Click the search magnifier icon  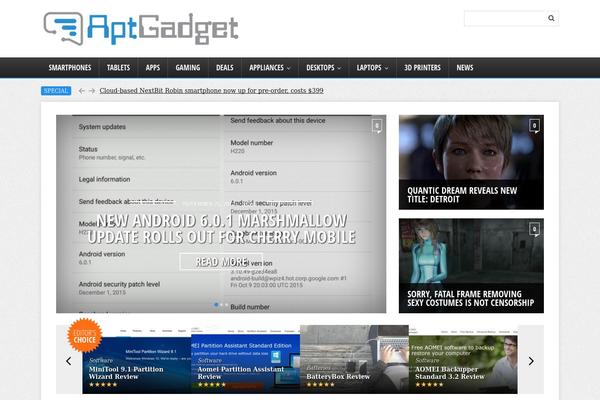(x=551, y=18)
